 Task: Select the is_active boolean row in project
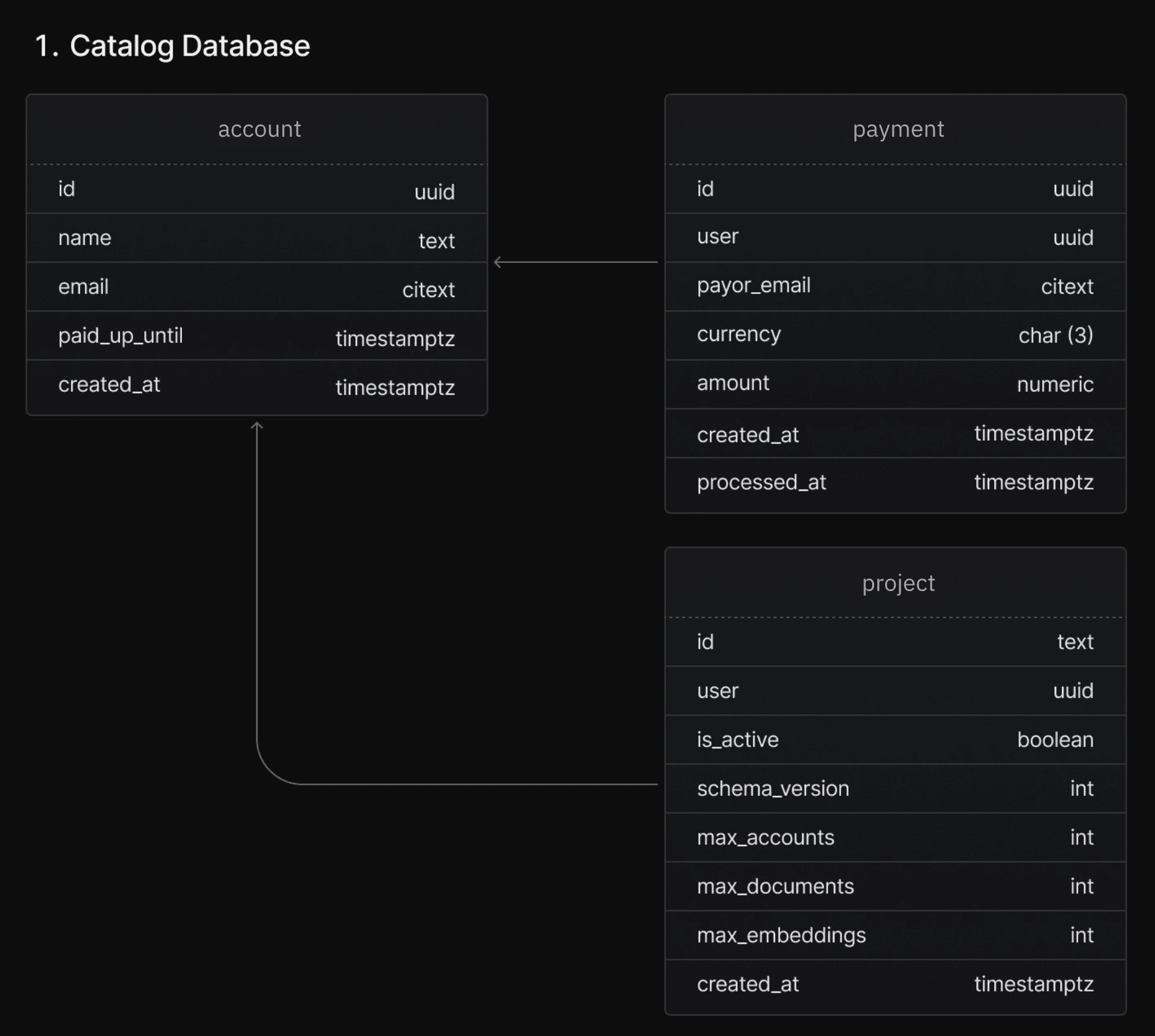tap(895, 740)
